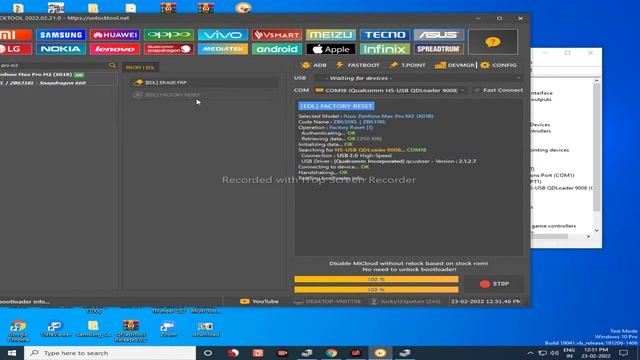Open the Zoom desktop shortcut

tap(168, 329)
